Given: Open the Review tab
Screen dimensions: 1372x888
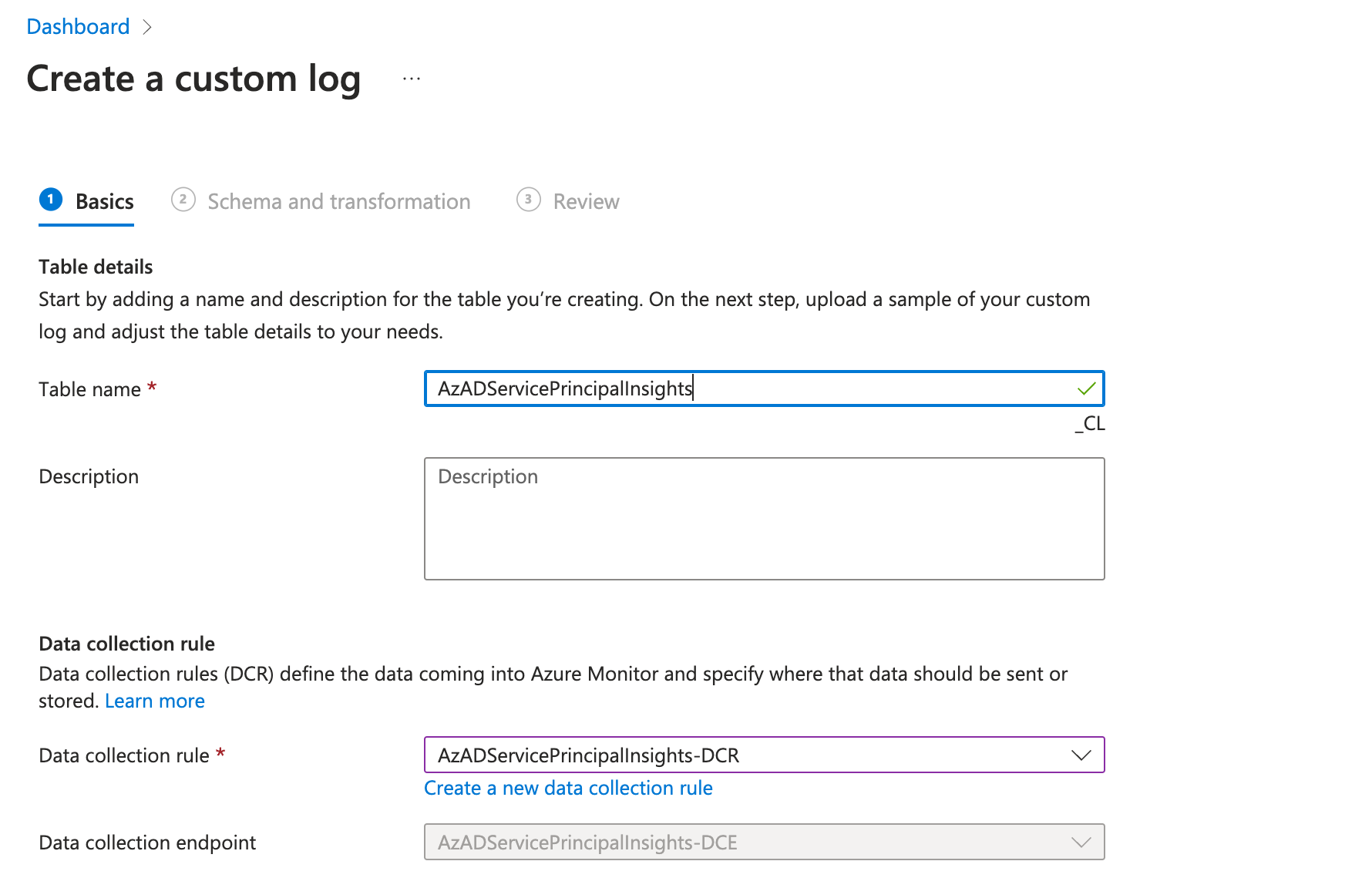Looking at the screenshot, I should 568,201.
